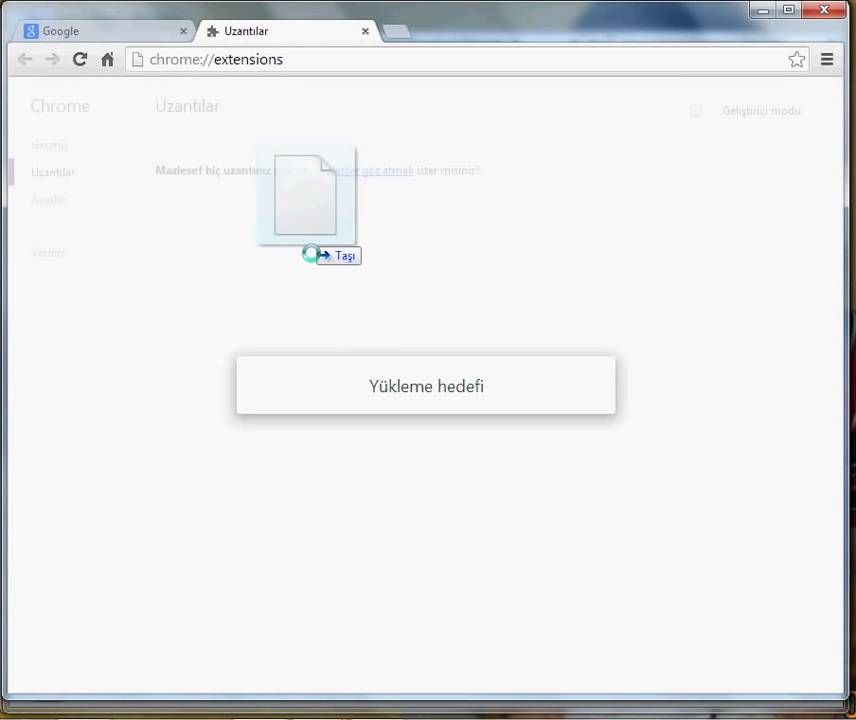Click the page icon in the address bar
The width and height of the screenshot is (856, 720).
138,59
